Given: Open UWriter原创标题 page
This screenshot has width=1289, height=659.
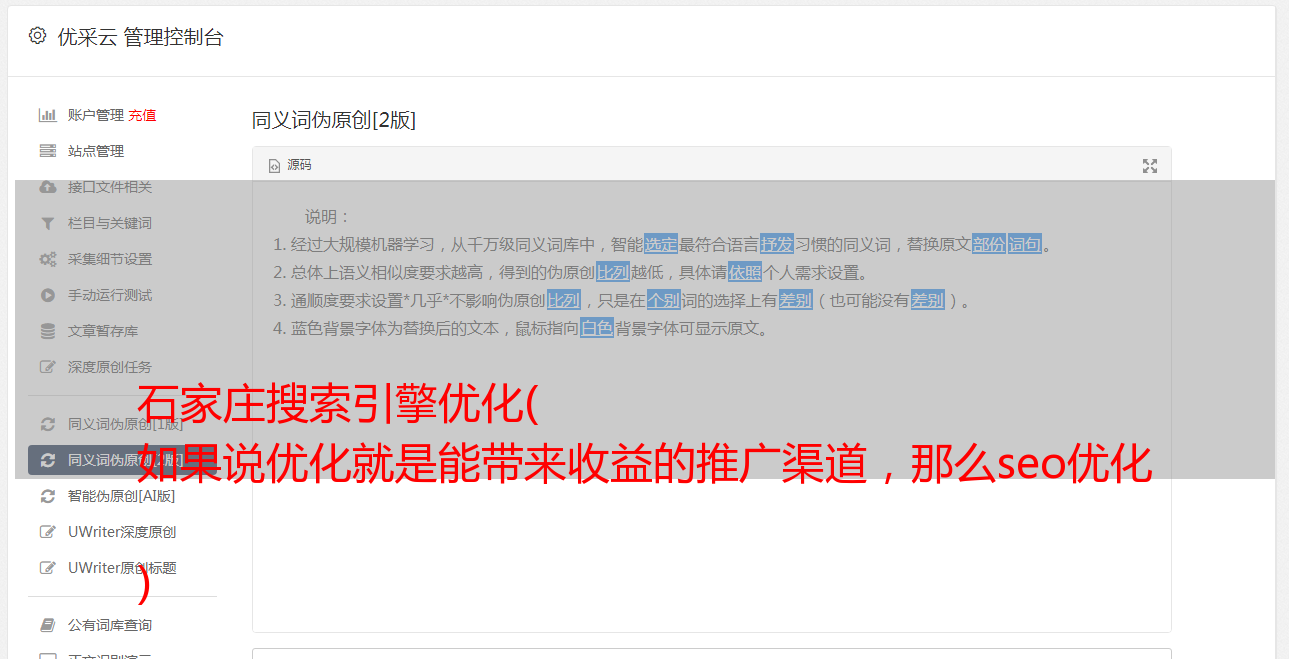Looking at the screenshot, I should click(122, 568).
